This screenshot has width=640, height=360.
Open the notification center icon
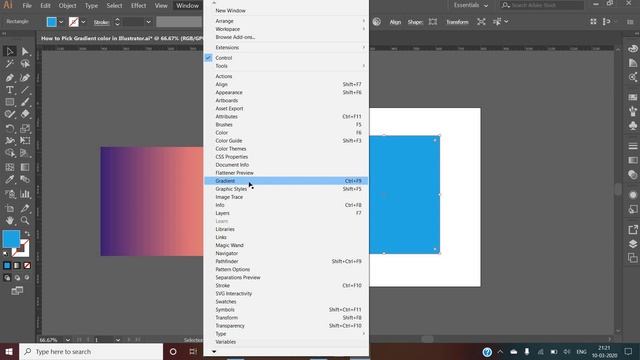tap(628, 351)
